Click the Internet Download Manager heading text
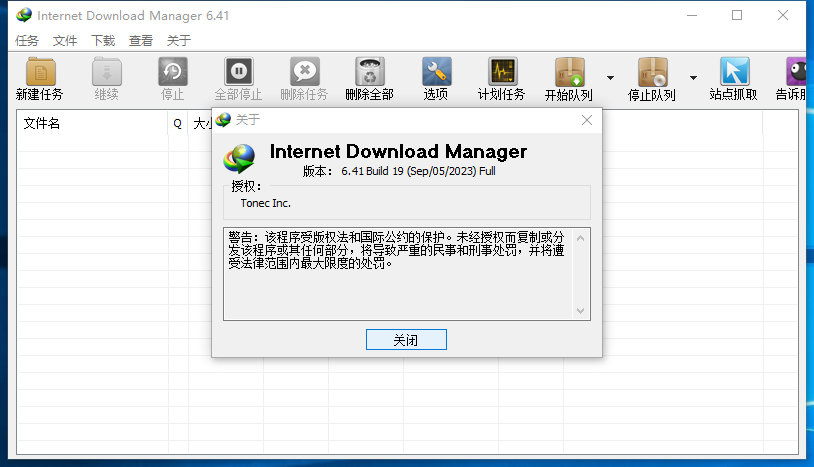The image size is (814, 467). pos(398,152)
